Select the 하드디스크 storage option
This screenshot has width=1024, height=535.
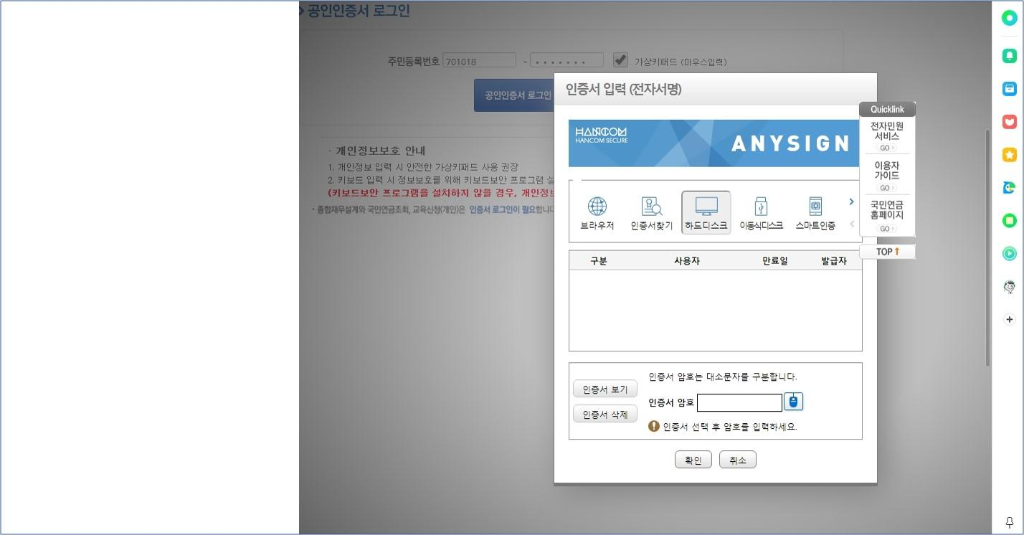click(706, 212)
